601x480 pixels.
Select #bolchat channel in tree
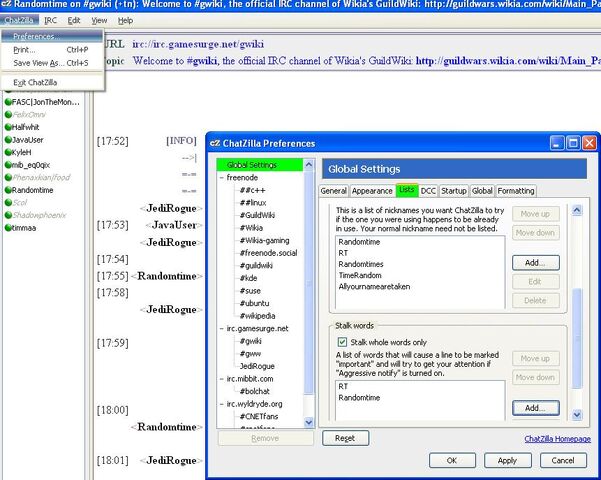255,391
